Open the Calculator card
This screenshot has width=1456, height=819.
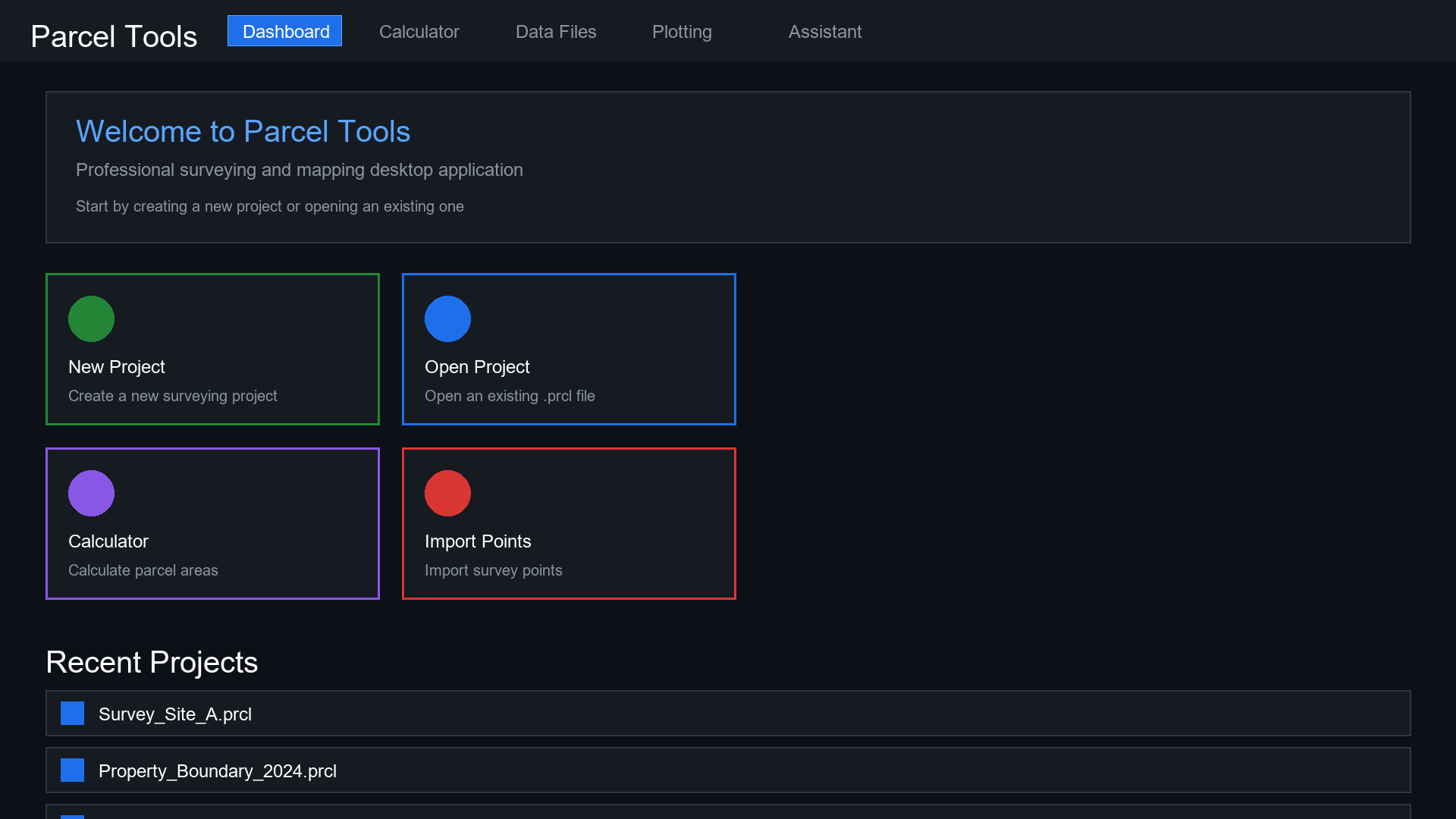tap(212, 523)
